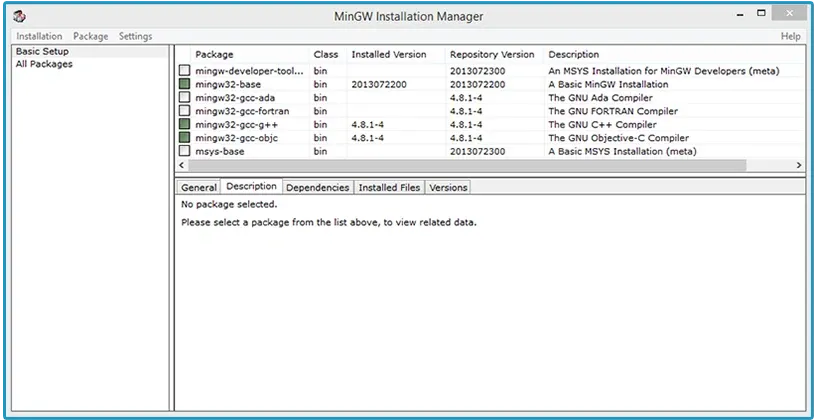
Task: Mark the mingw-developer-toolkit package checkbox
Action: [x=184, y=70]
